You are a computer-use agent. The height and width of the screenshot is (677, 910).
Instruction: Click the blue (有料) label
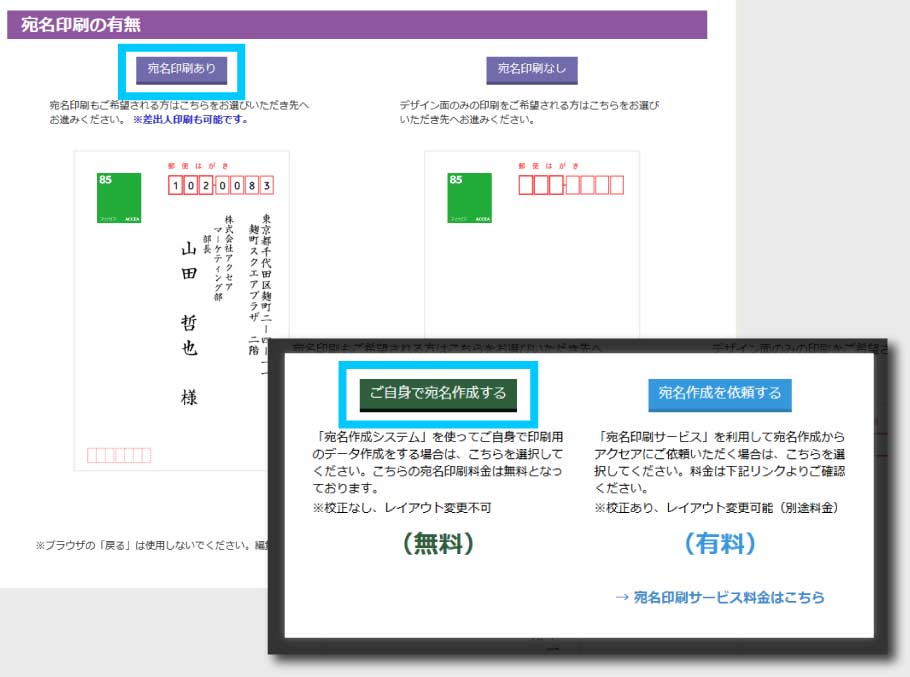(x=719, y=544)
